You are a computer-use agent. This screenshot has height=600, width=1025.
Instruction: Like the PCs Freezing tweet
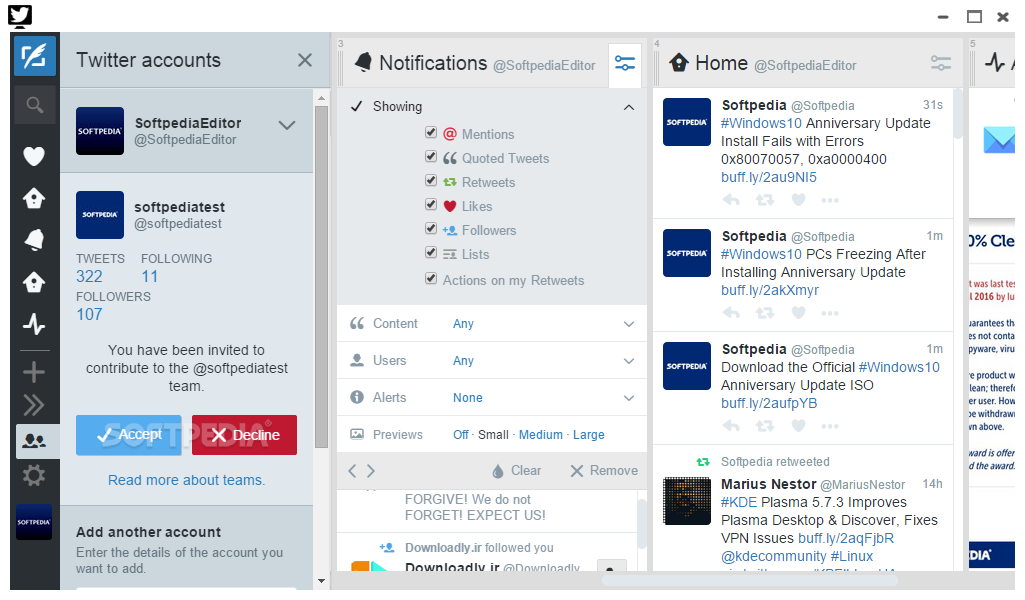point(798,313)
